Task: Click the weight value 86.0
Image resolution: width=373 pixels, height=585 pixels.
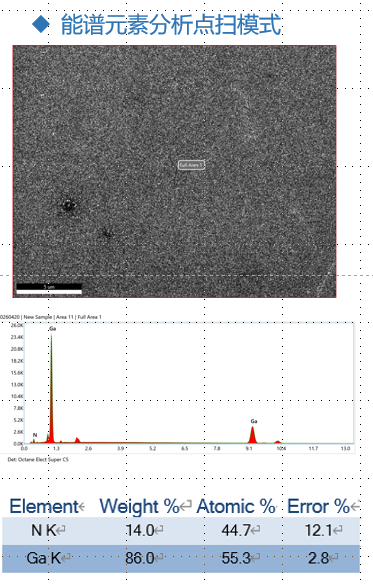Action: 140,558
